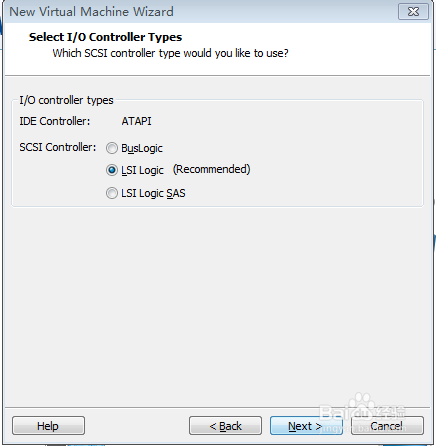436x446 pixels.
Task: Go back with the < Back button
Action: (x=225, y=426)
